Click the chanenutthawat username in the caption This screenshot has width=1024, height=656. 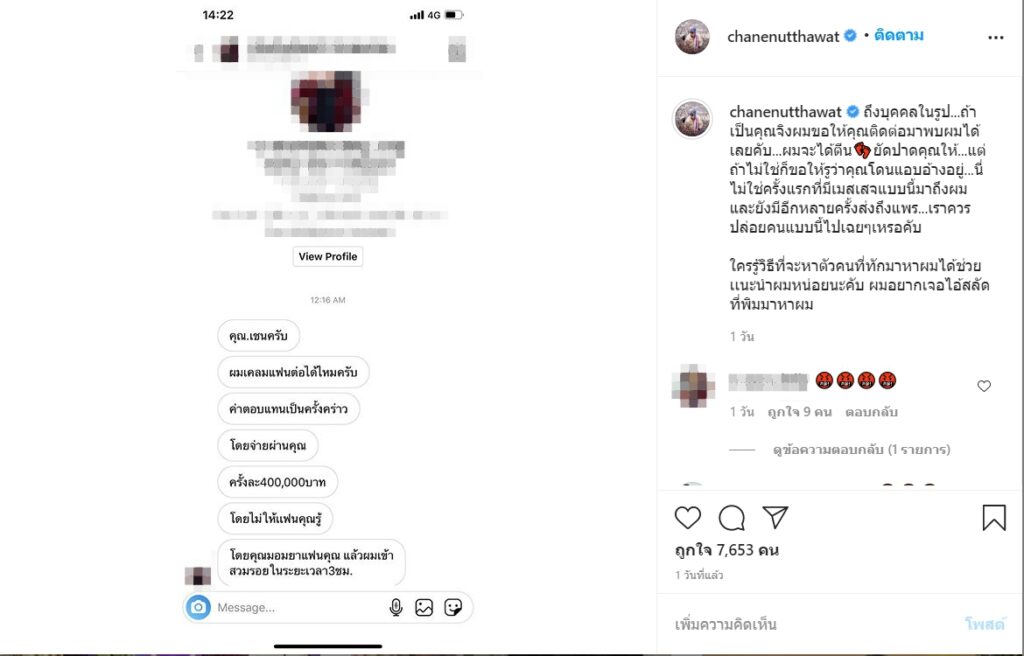786,112
